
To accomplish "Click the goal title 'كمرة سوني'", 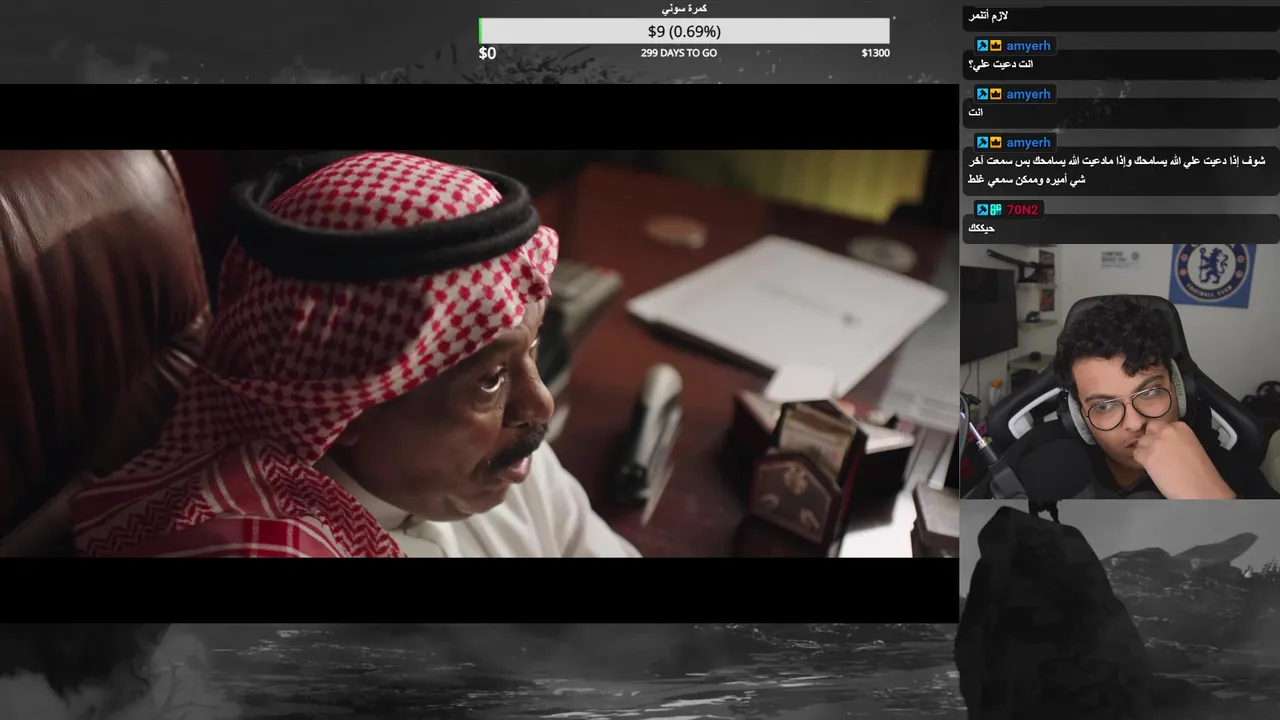I will click(686, 8).
